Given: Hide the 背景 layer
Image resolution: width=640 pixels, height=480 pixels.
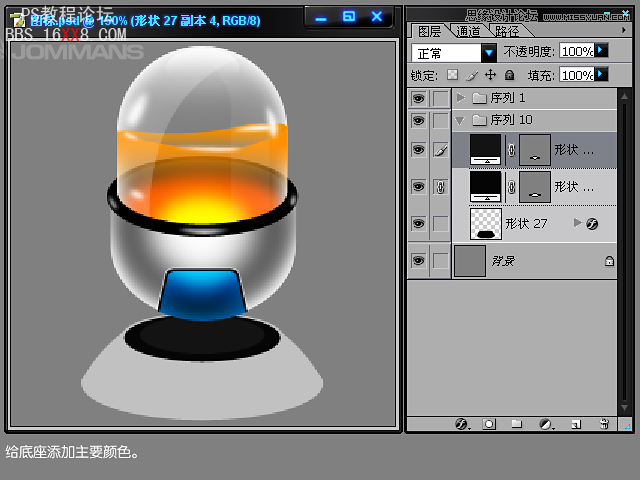Looking at the screenshot, I should click(x=418, y=261).
